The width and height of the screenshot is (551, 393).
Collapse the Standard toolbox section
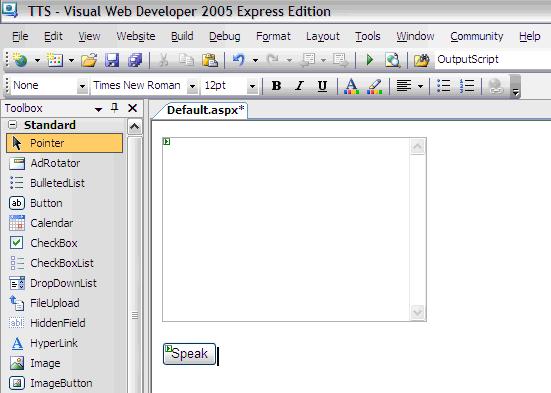pyautogui.click(x=12, y=124)
